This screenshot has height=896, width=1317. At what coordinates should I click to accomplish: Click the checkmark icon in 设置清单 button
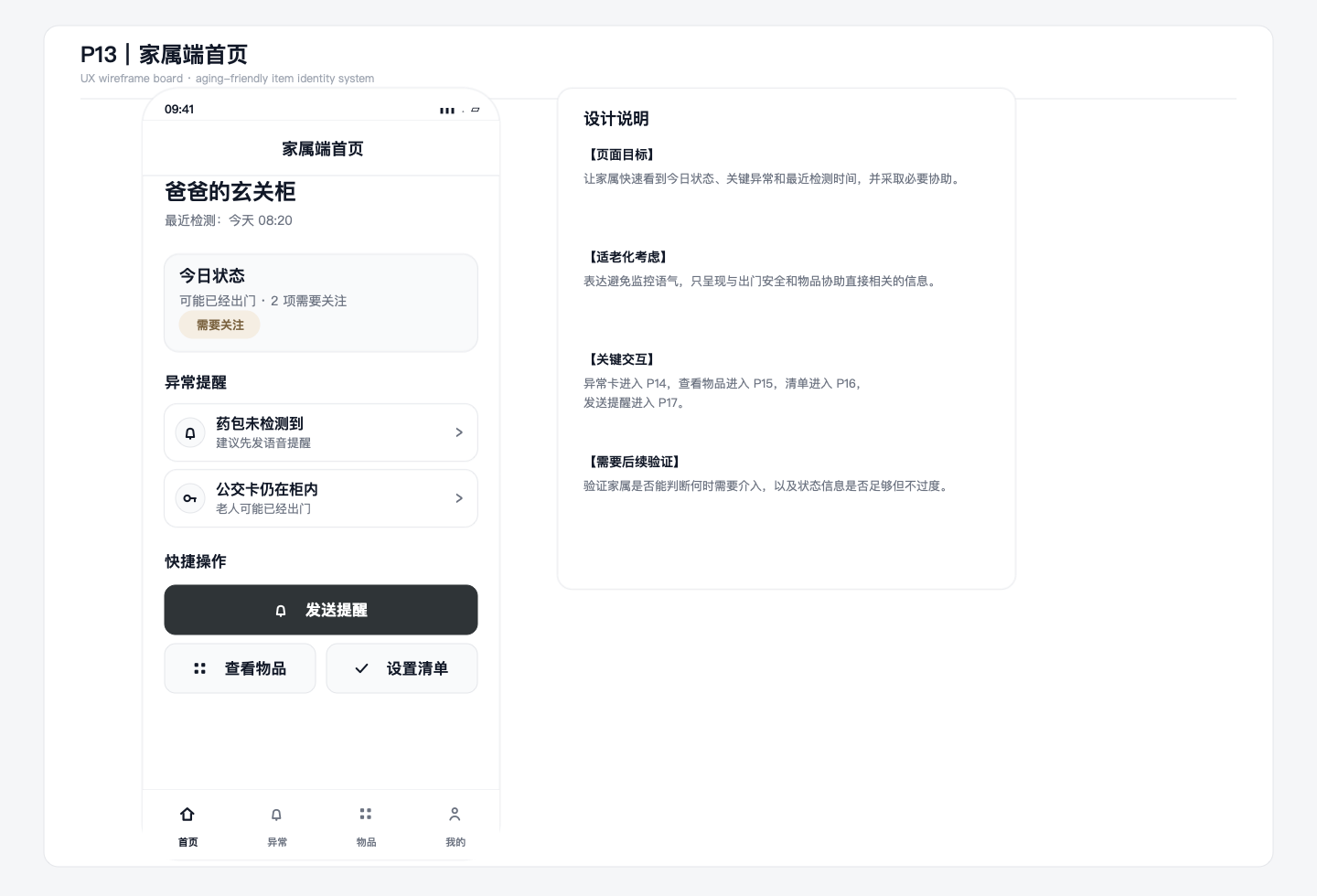pyautogui.click(x=361, y=668)
